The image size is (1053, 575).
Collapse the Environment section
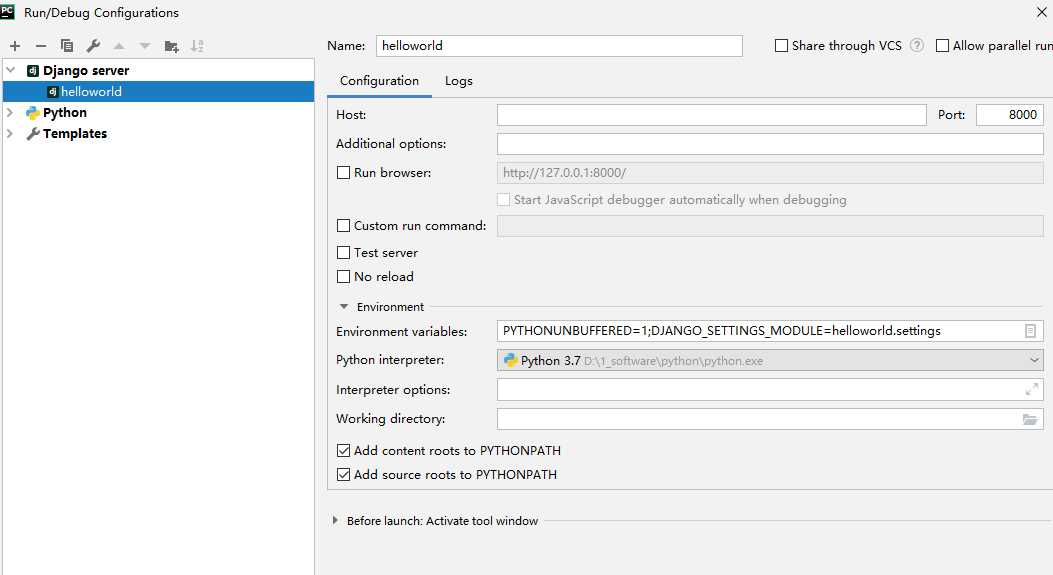pos(344,306)
